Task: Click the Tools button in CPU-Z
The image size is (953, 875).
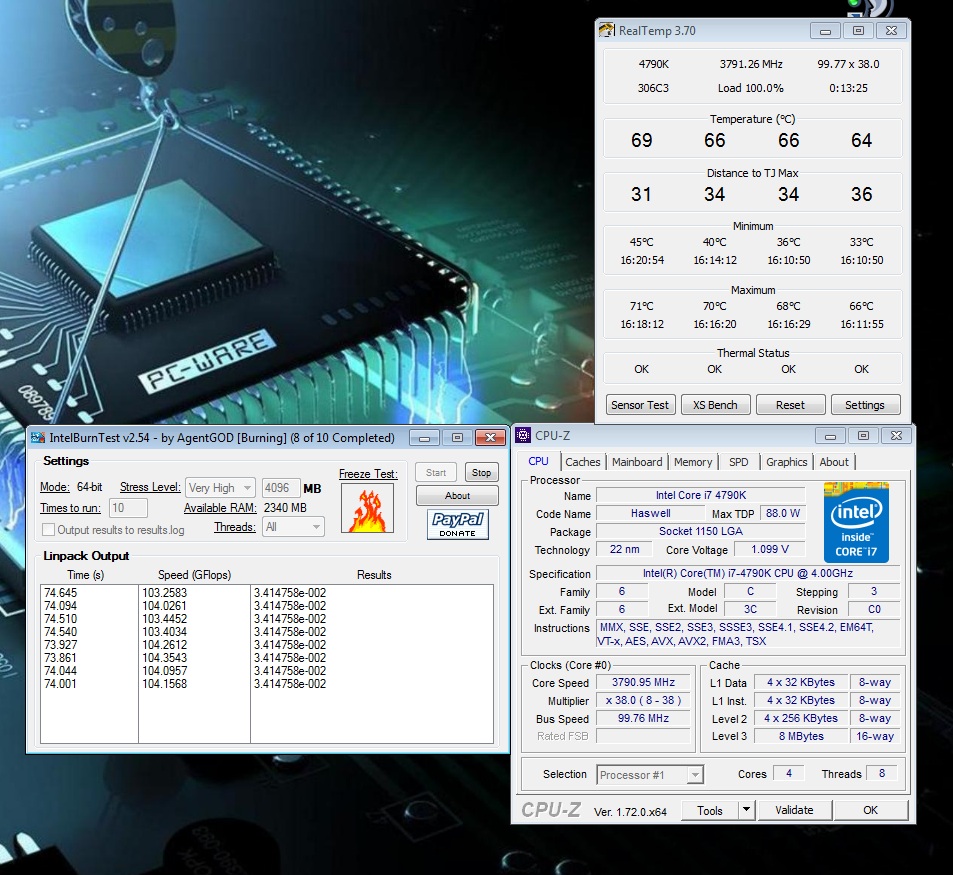Action: 709,810
